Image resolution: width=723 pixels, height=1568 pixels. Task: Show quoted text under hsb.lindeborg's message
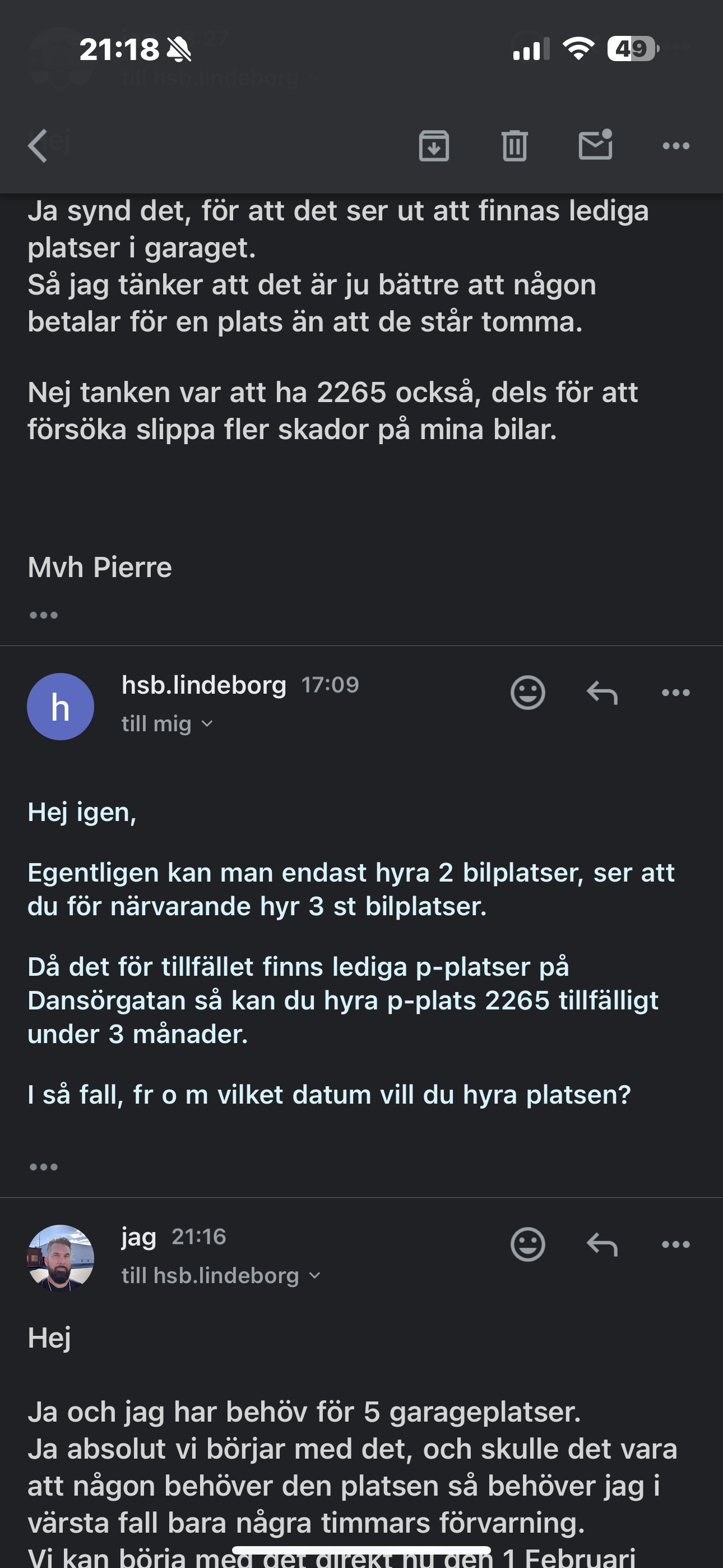(x=44, y=1167)
